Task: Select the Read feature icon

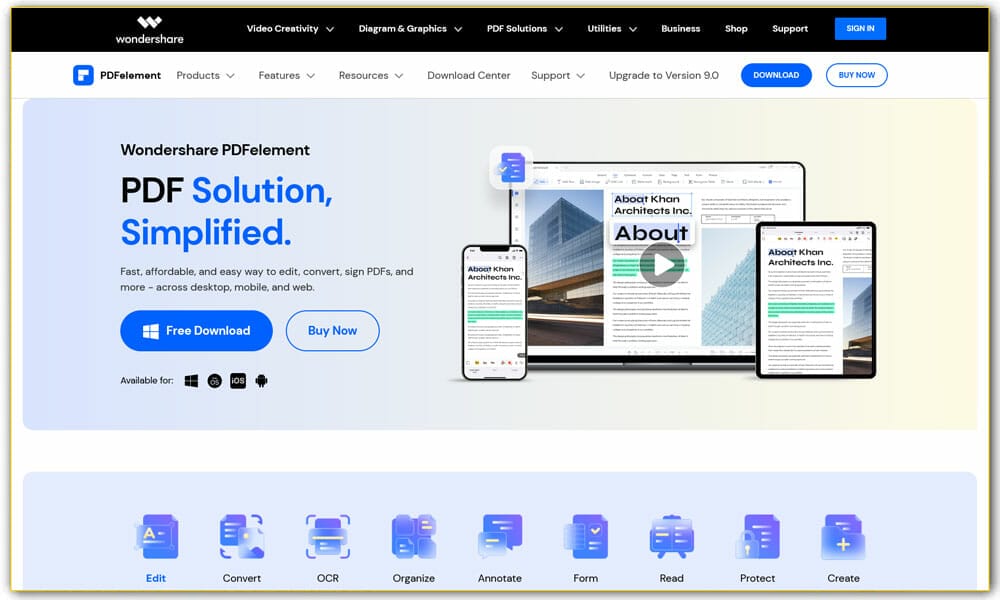Action: point(671,535)
